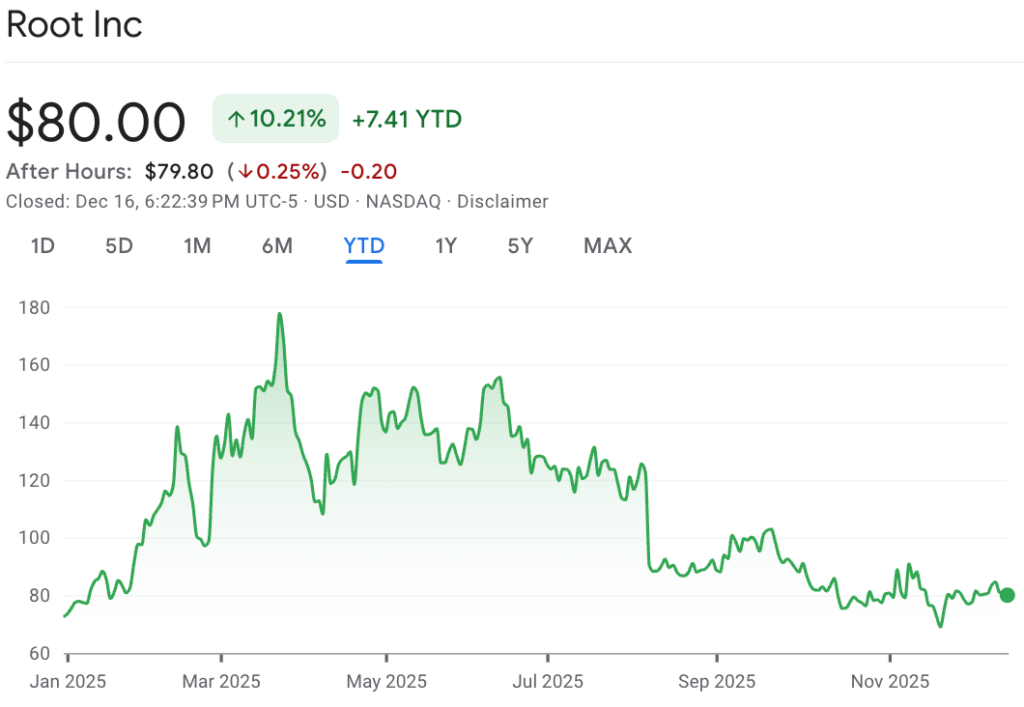Click the red down arrow for after hours
1024x707 pixels.
coord(245,172)
